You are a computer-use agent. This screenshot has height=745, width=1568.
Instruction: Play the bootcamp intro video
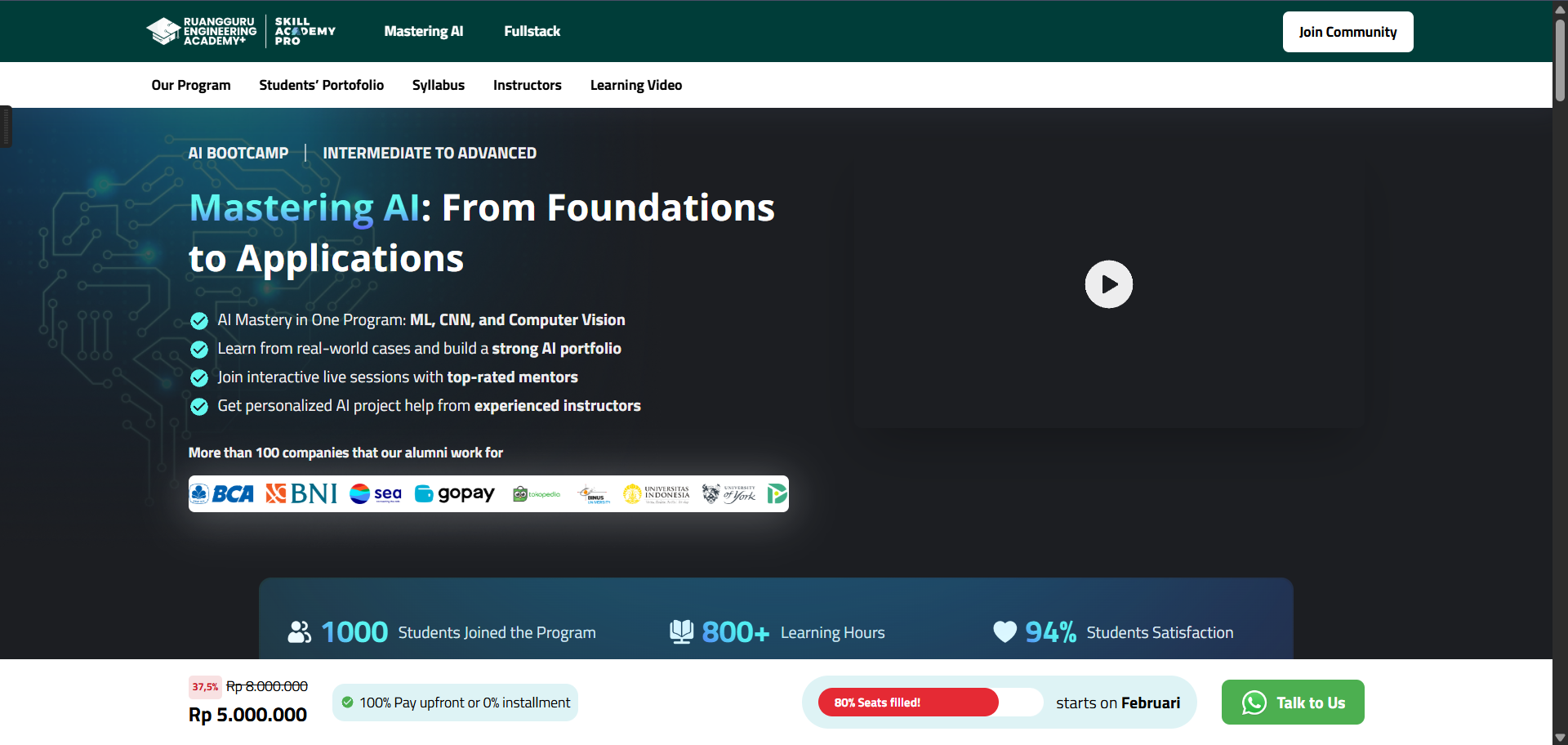1108,284
